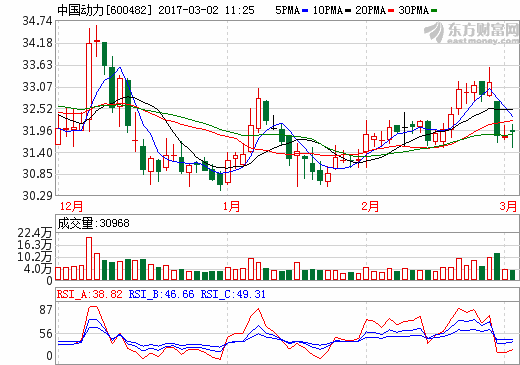
Task: Click the 1月 date axis label
Action: tap(231, 206)
